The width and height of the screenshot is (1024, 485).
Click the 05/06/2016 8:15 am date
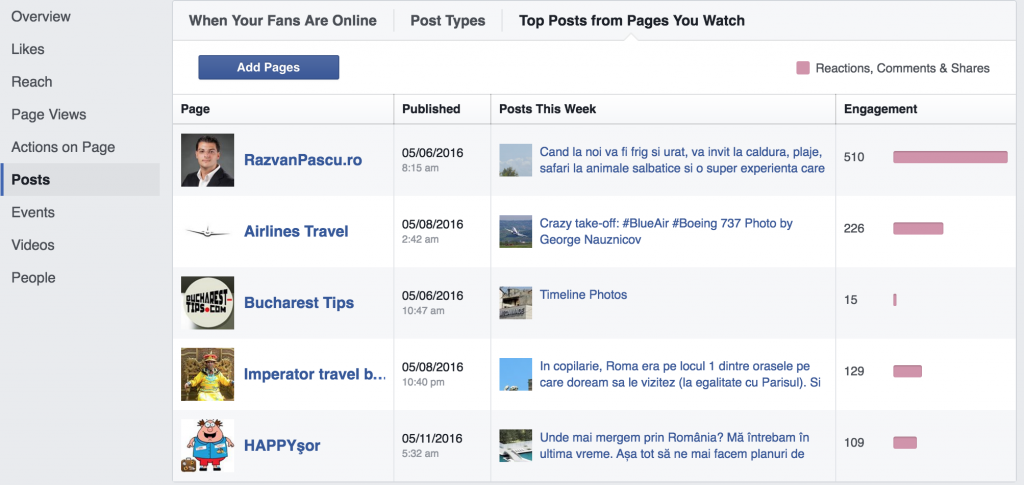[432, 160]
